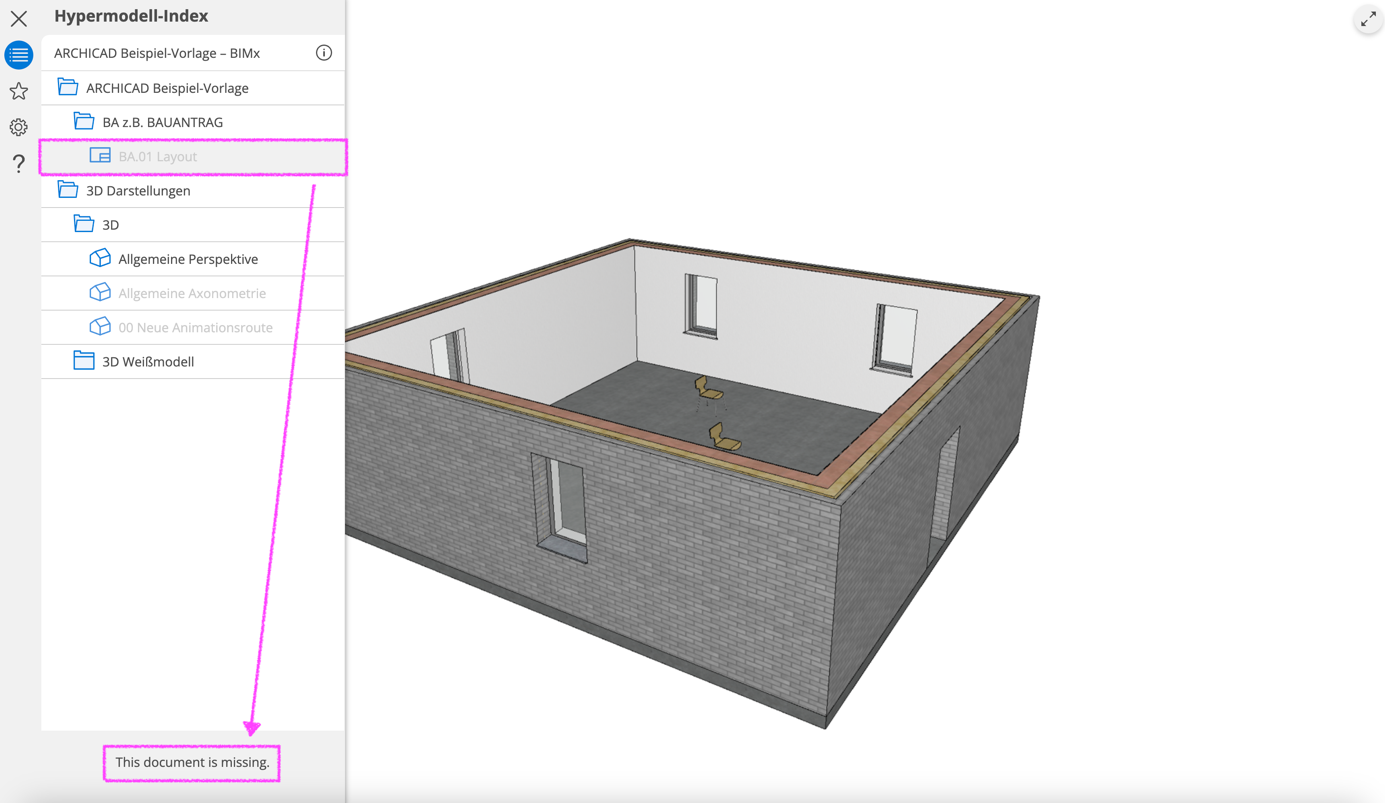Select the blue index list icon
Viewport: 1385px width, 803px height.
point(19,55)
